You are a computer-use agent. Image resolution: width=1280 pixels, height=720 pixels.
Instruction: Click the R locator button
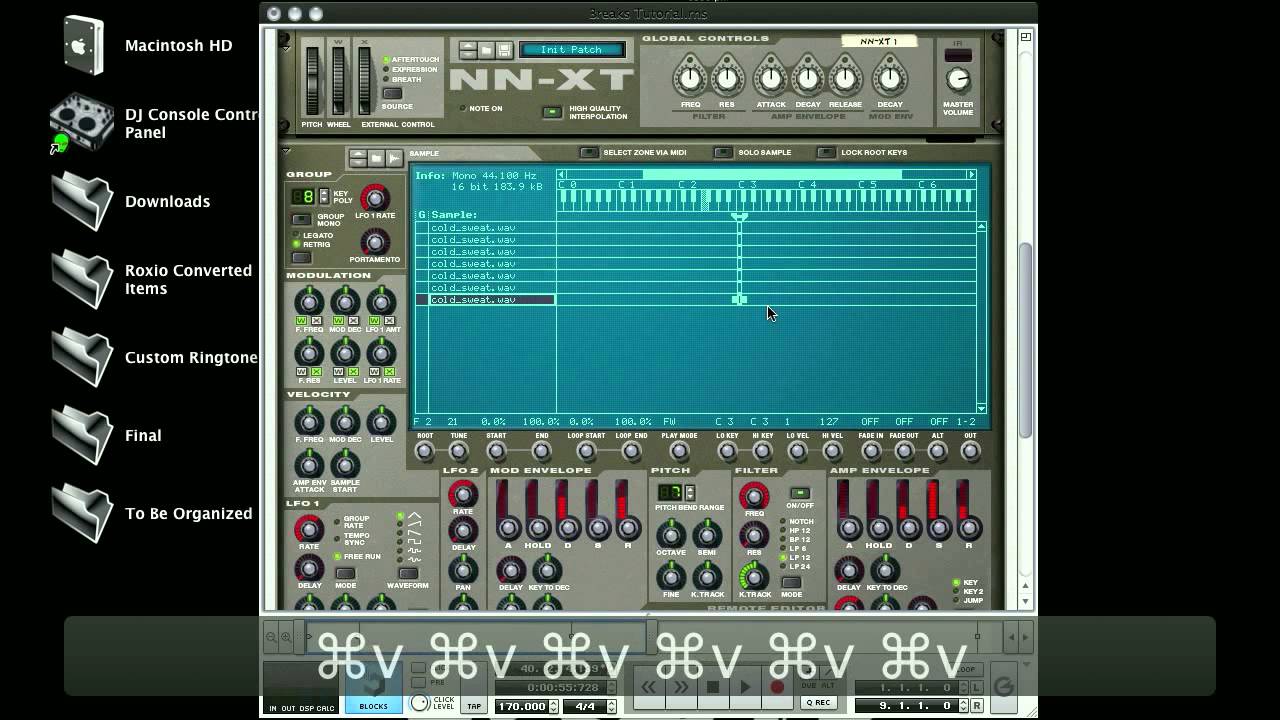(x=977, y=706)
